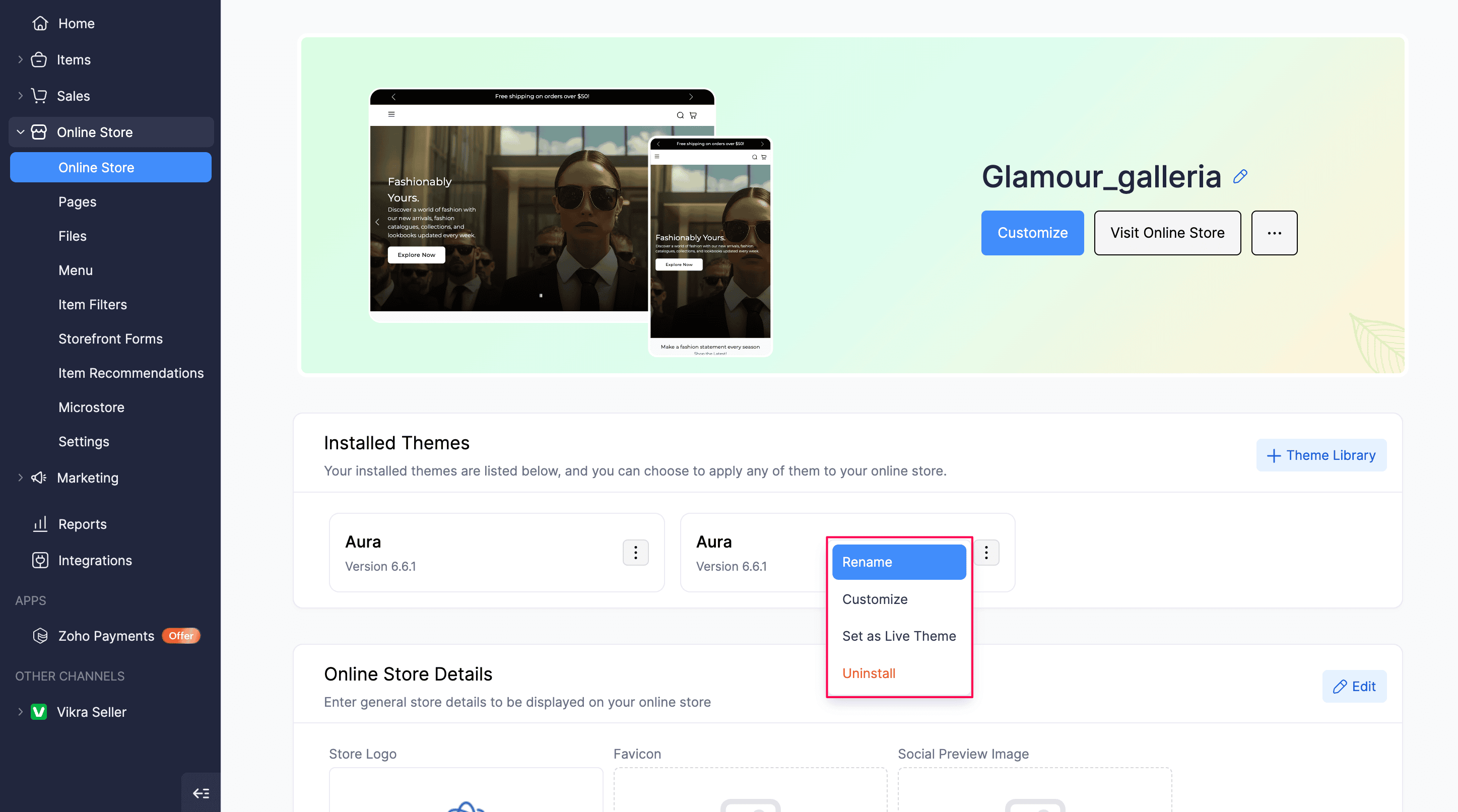Open the three-dot more options button
Viewport: 1458px width, 812px height.
point(1274,233)
